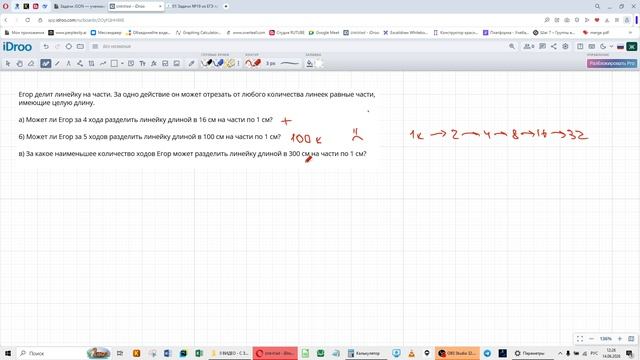This screenshot has height=360, width=640.
Task: Open the fill color bucket
Action: pos(310,63)
